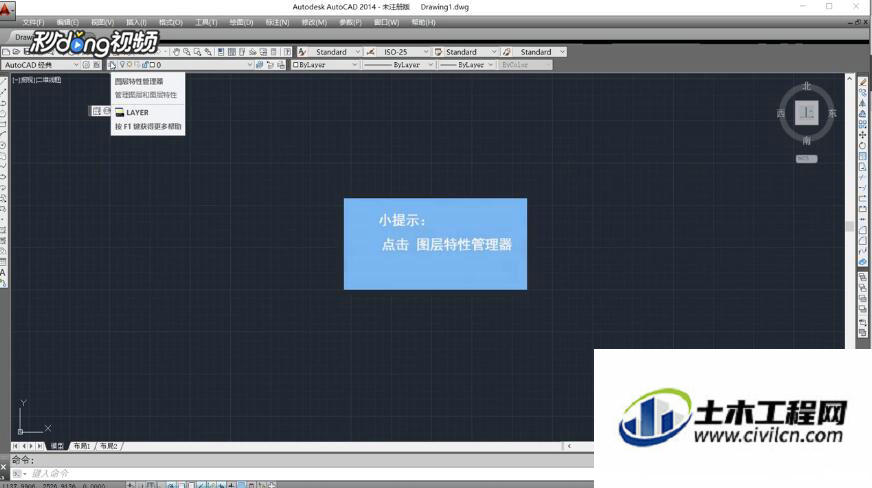Screen dimensions: 872x488
Task: Select the Mirror tool
Action: point(863,103)
